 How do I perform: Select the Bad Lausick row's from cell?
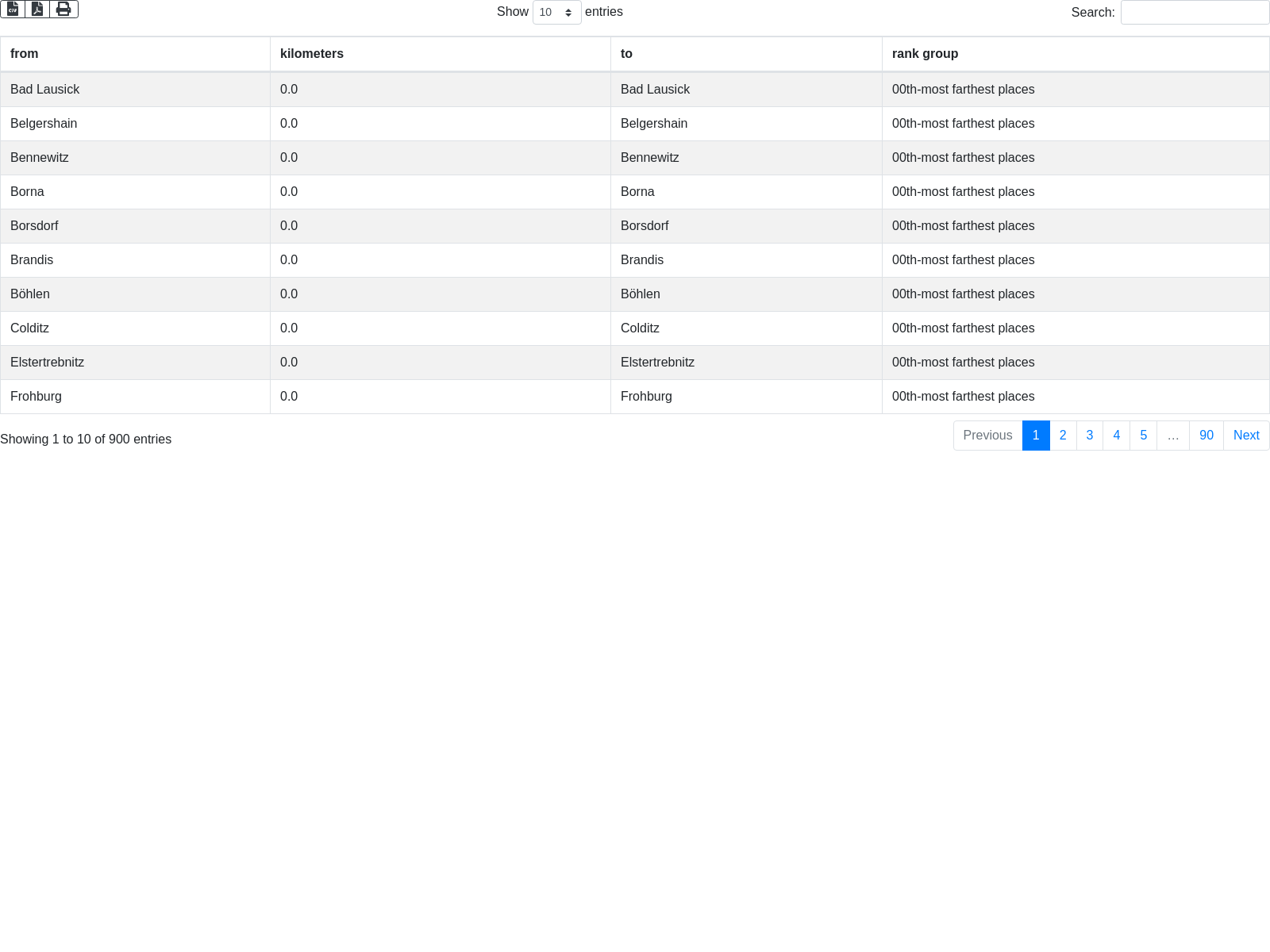(45, 90)
